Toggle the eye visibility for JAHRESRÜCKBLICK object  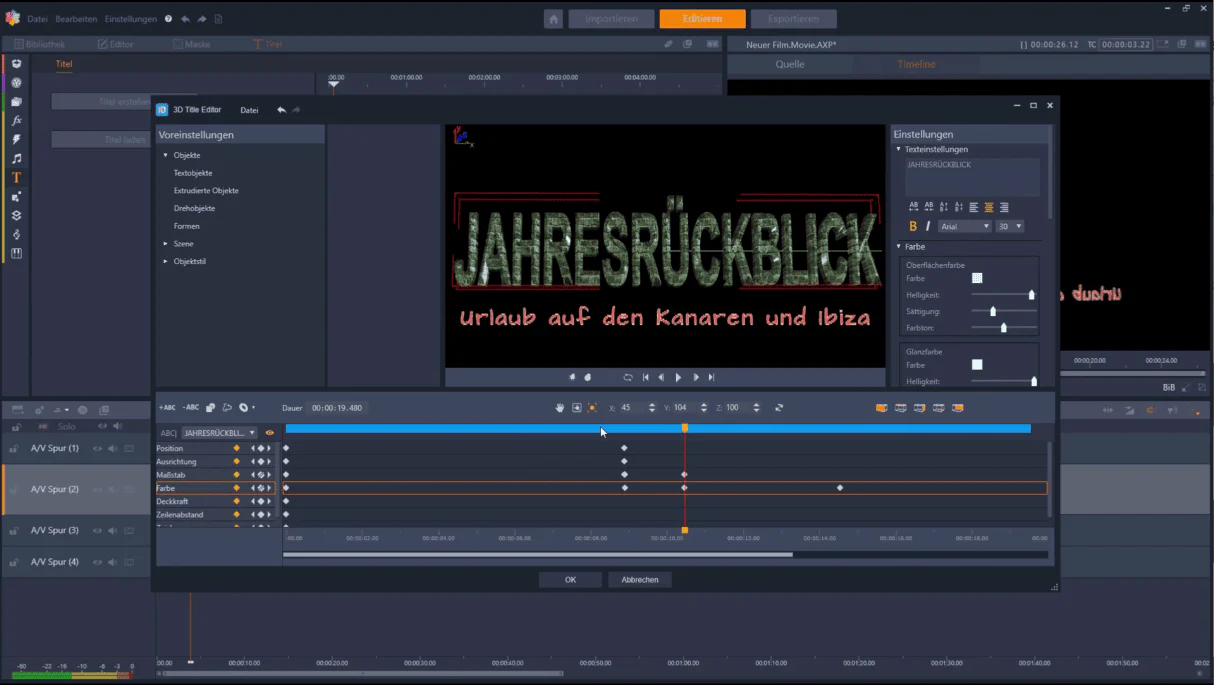tap(269, 433)
